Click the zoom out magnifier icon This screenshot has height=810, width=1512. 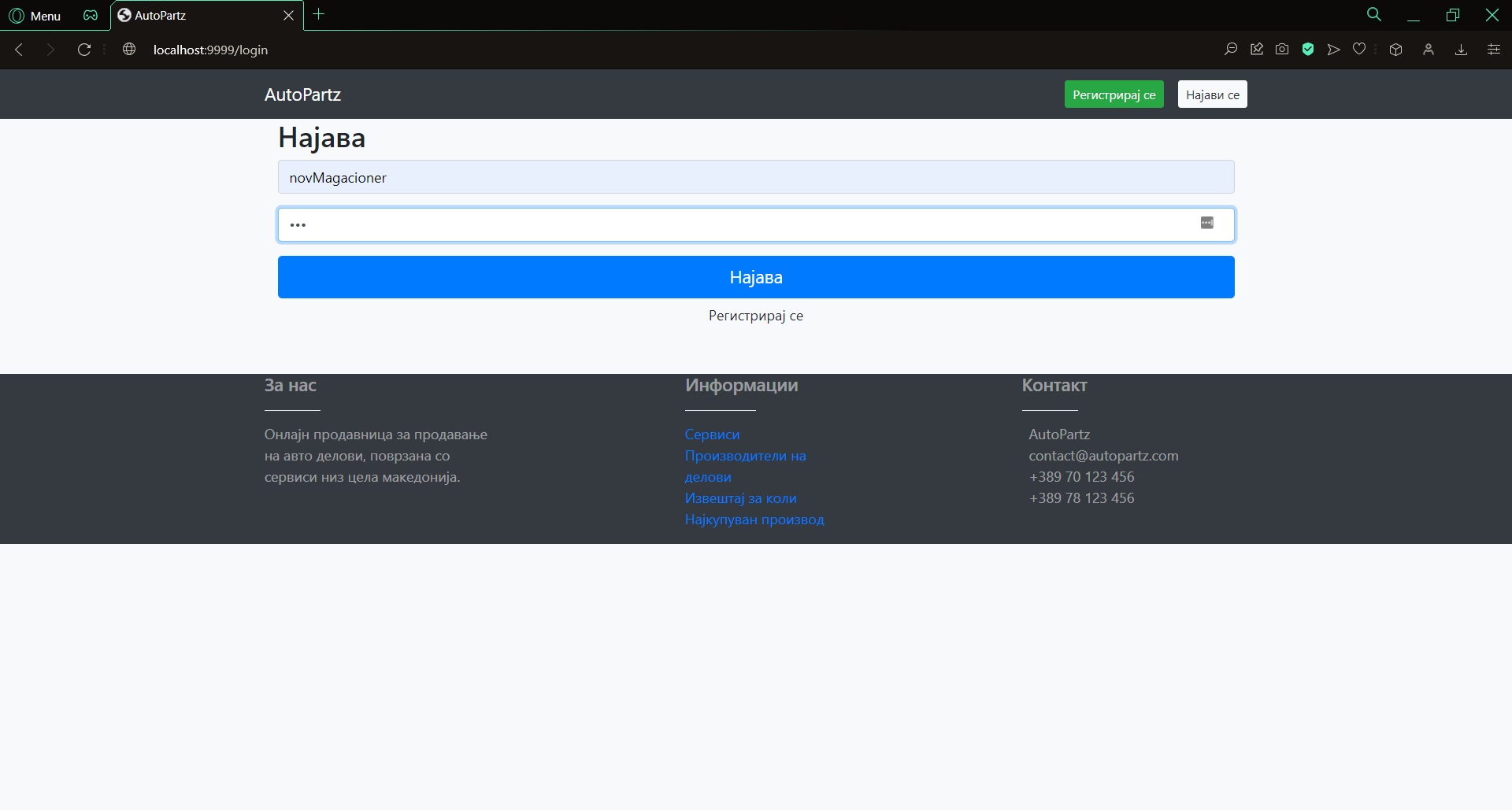1231,50
